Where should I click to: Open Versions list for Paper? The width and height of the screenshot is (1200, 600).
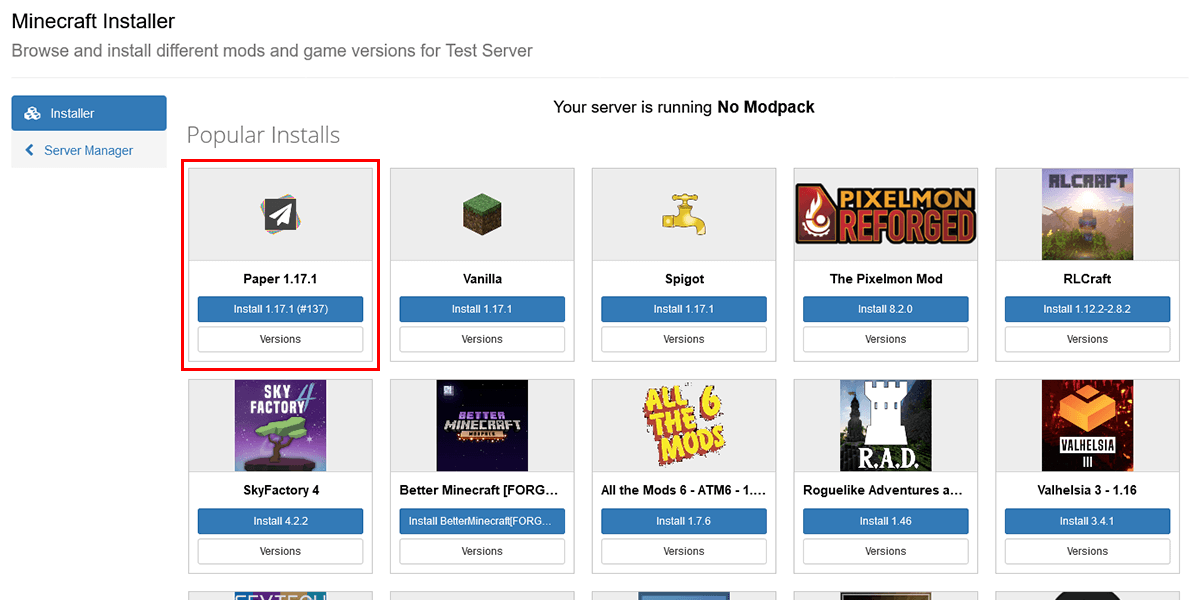coord(280,339)
